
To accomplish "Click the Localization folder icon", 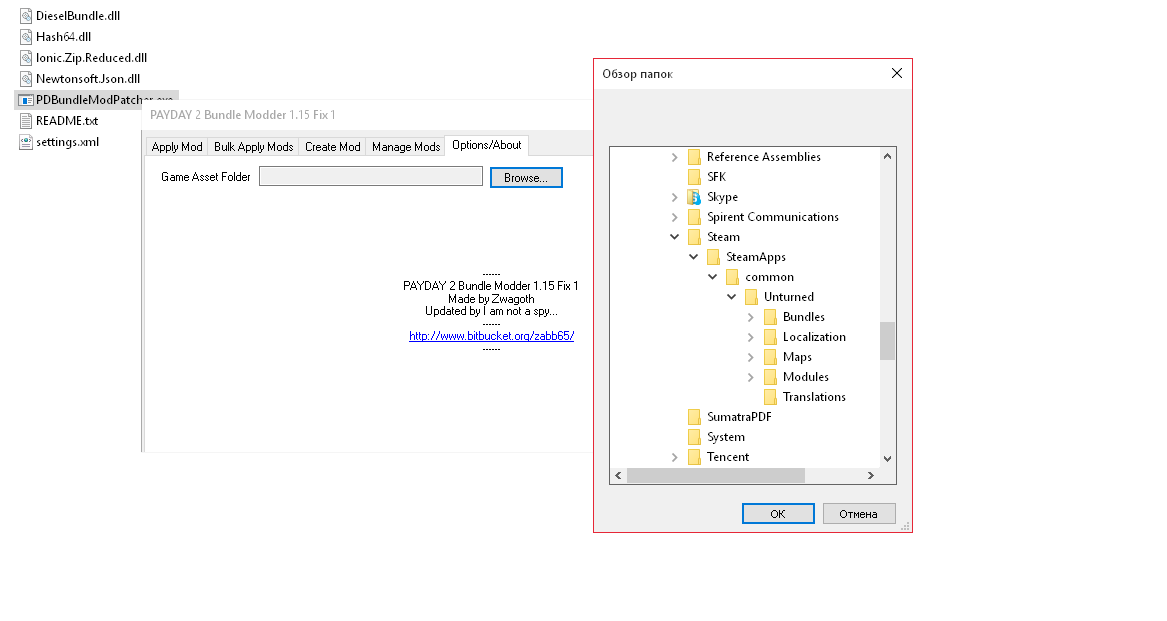I will 770,337.
